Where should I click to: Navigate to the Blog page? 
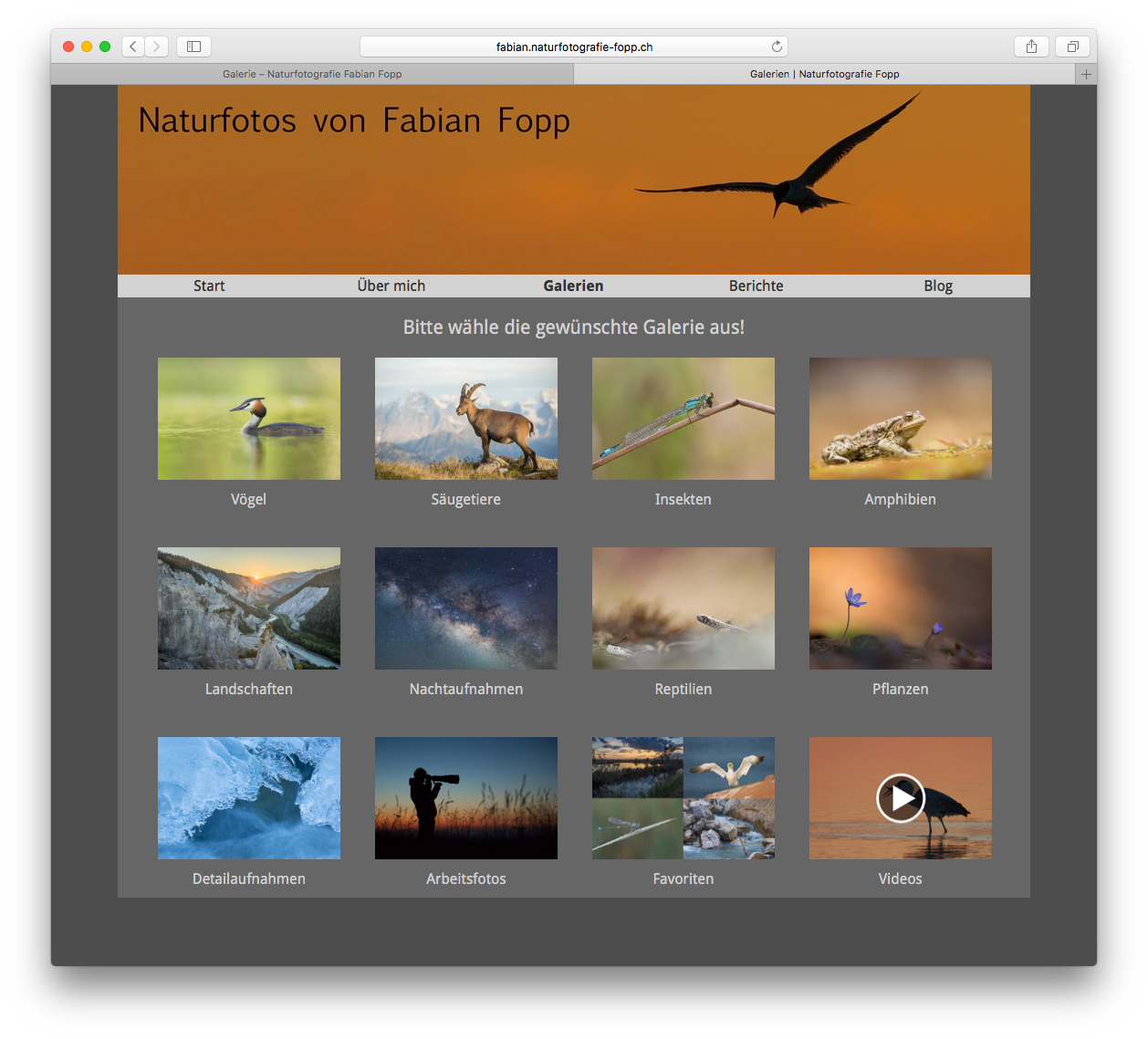pyautogui.click(x=937, y=286)
